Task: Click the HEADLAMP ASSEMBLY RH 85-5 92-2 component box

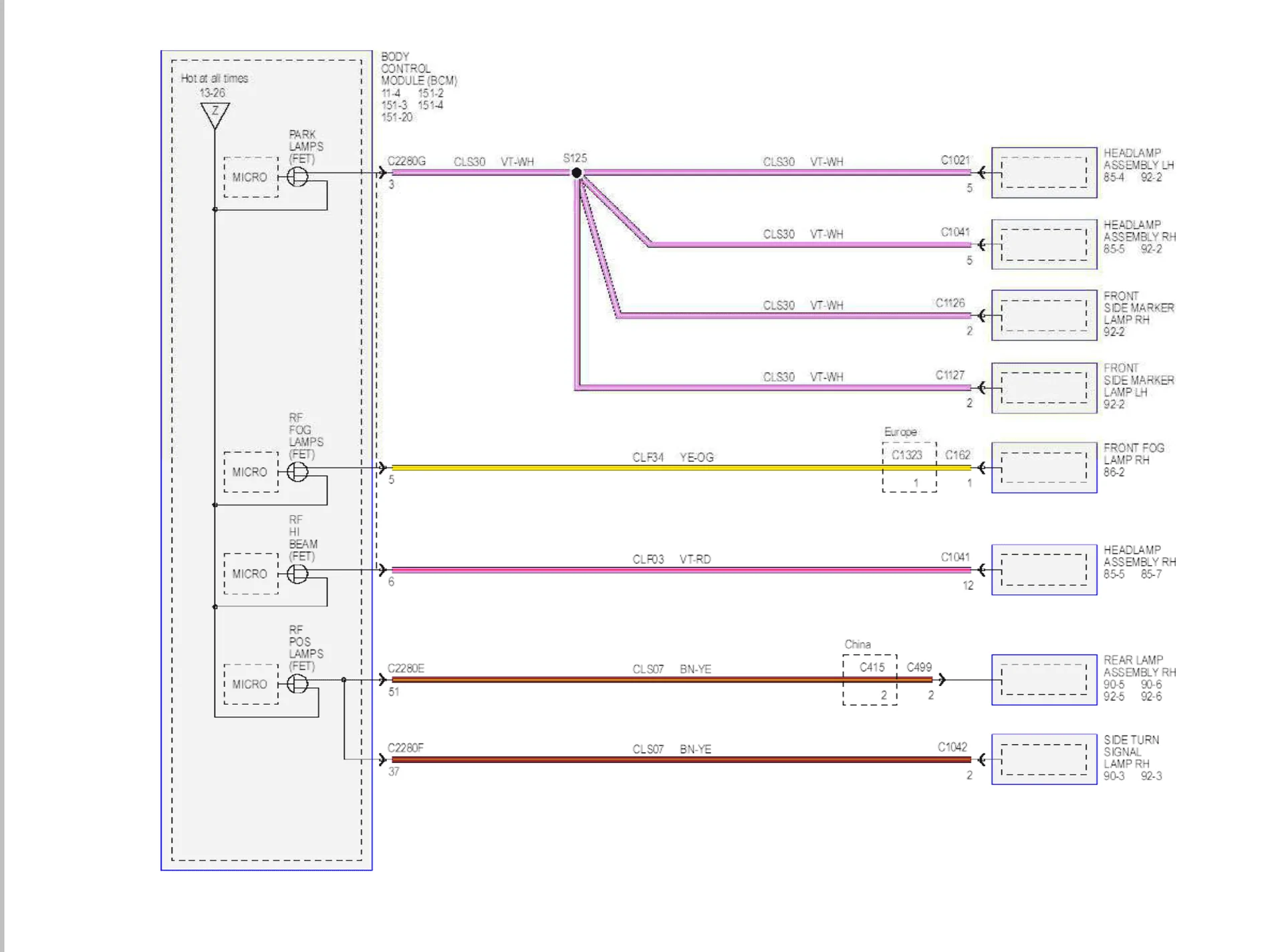Action: point(1044,245)
